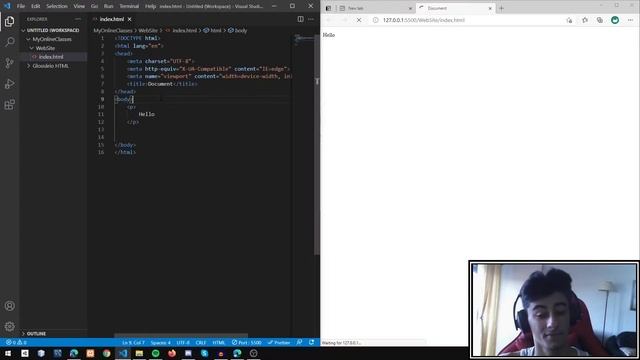The width and height of the screenshot is (640, 360).
Task: Collapse the MyOnlineClasses folder
Action: (52, 39)
